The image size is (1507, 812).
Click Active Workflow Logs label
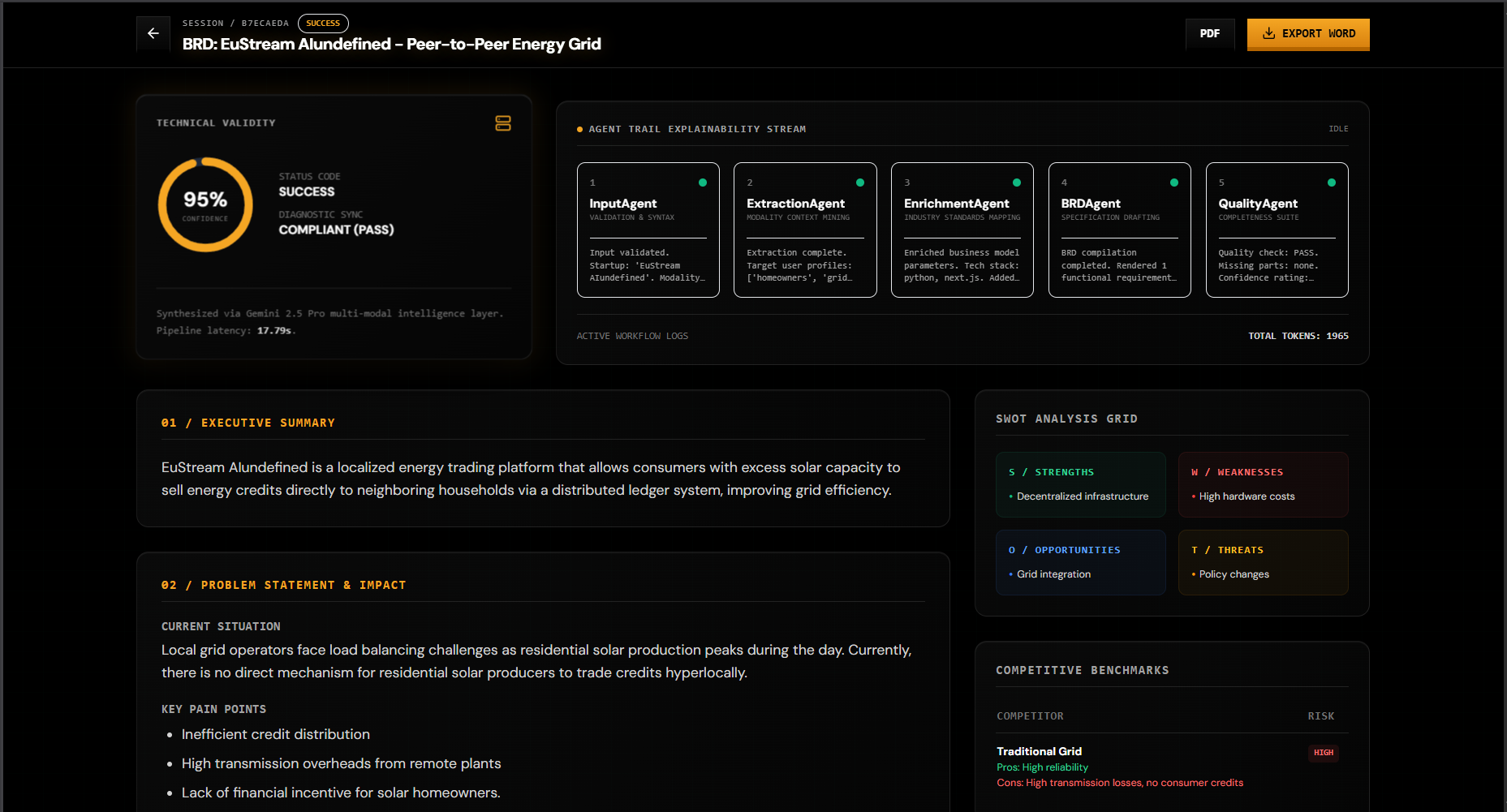click(632, 336)
